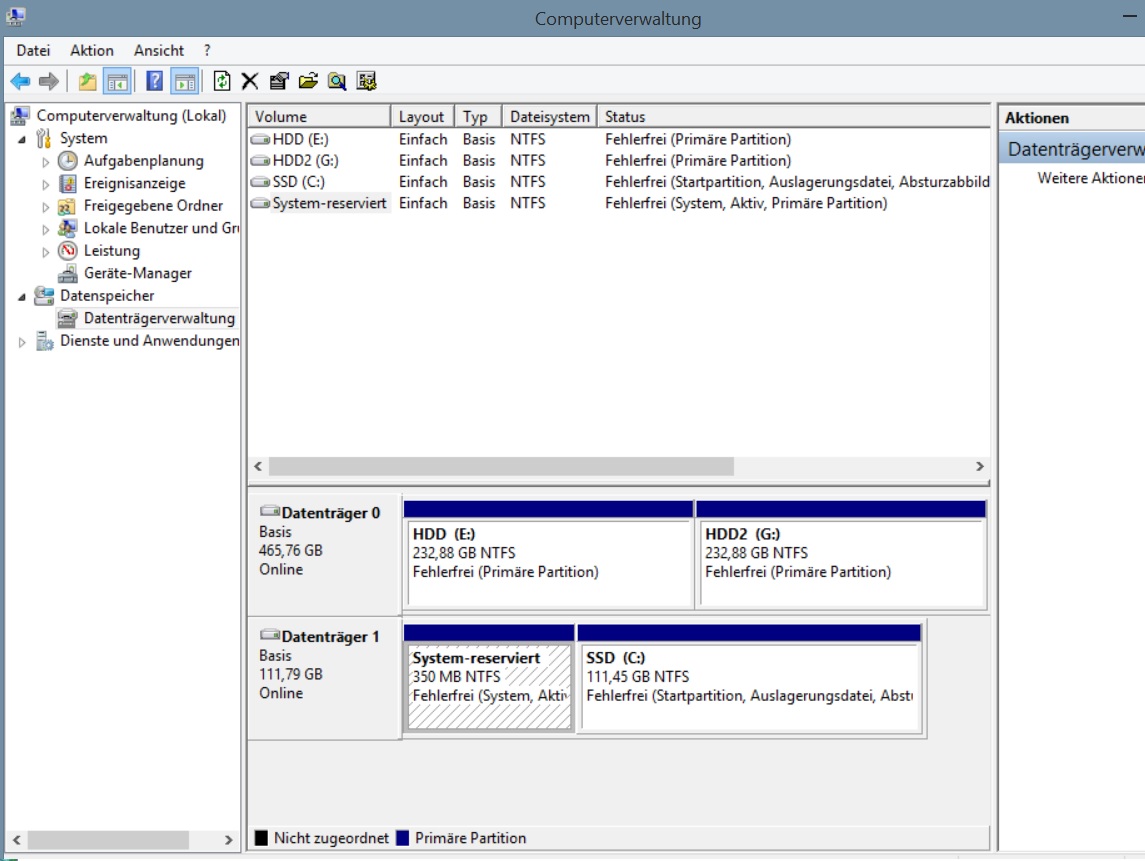This screenshot has width=1145, height=861.
Task: Select the Freigegebene Ordner icon
Action: click(x=67, y=206)
